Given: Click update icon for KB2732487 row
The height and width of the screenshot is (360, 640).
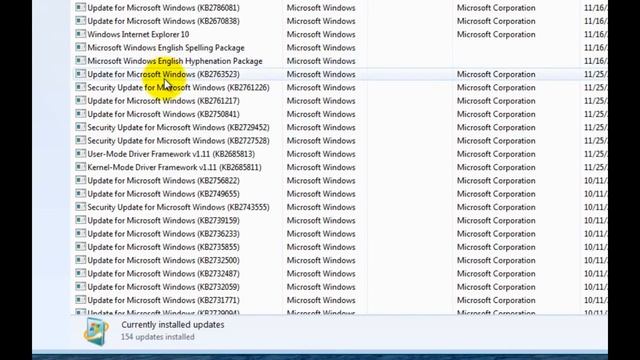Looking at the screenshot, I should coord(80,273).
